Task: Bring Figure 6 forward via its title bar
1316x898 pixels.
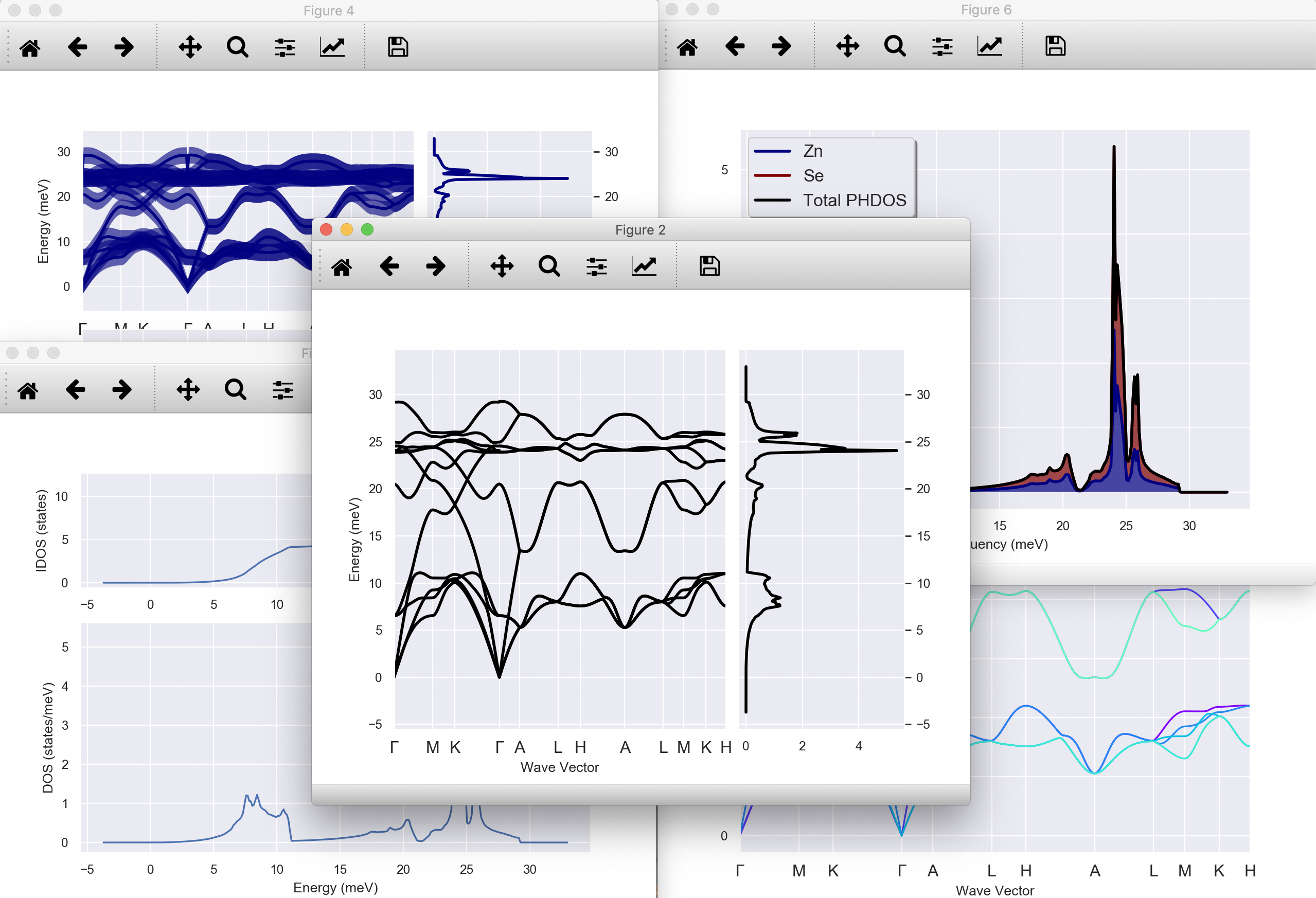Action: click(985, 10)
